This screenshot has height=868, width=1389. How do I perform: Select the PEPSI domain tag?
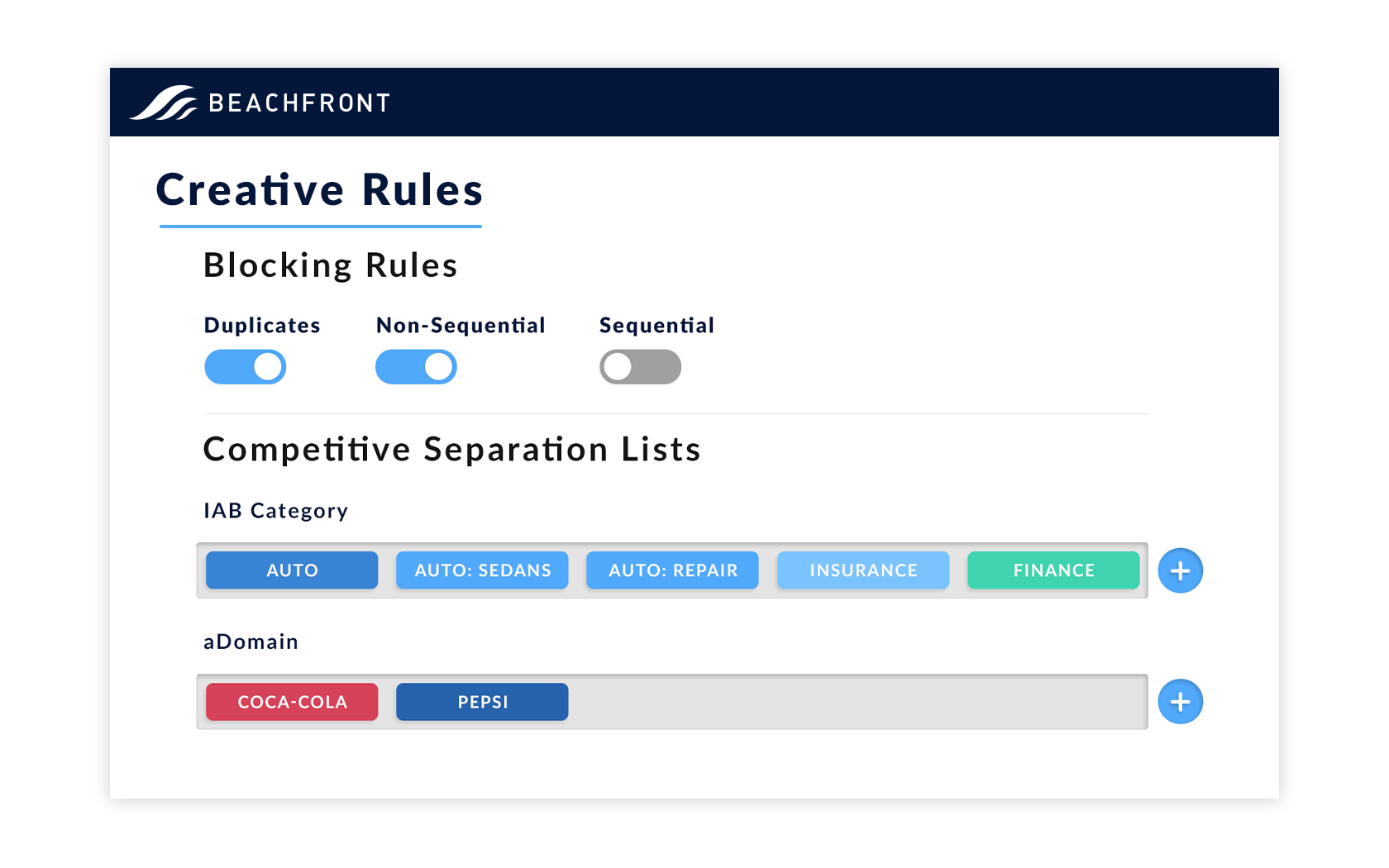[482, 702]
